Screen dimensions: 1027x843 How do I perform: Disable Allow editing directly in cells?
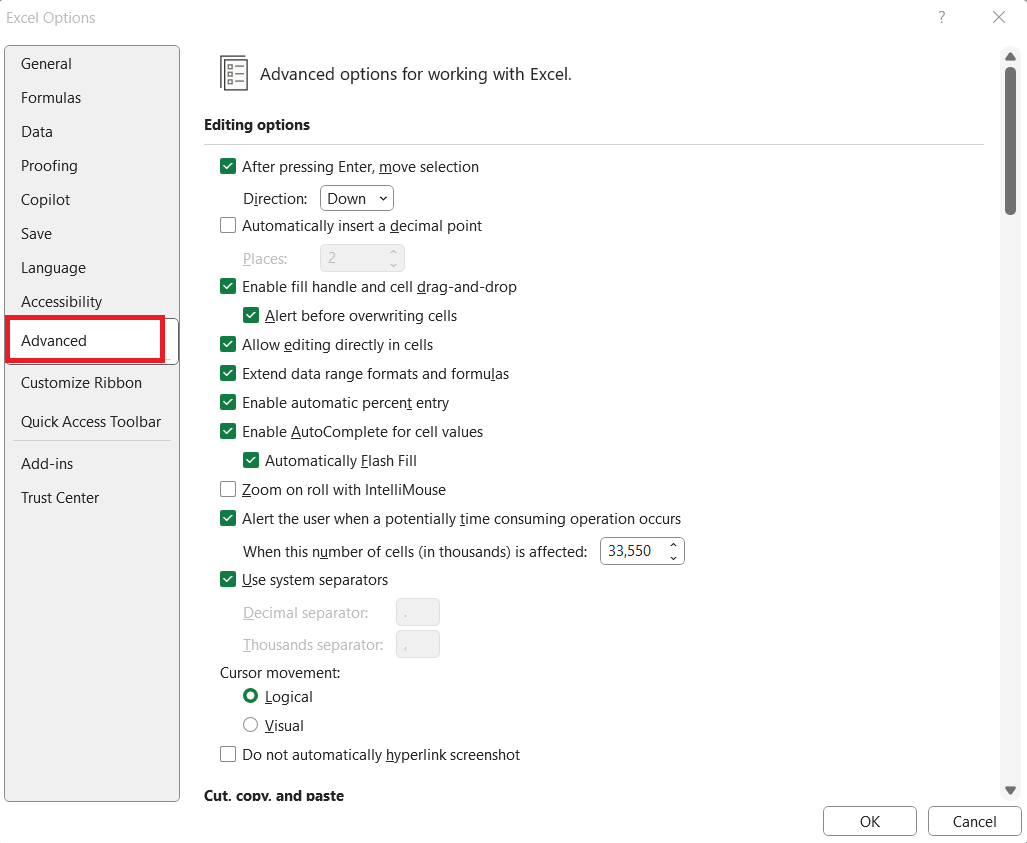pyautogui.click(x=228, y=345)
